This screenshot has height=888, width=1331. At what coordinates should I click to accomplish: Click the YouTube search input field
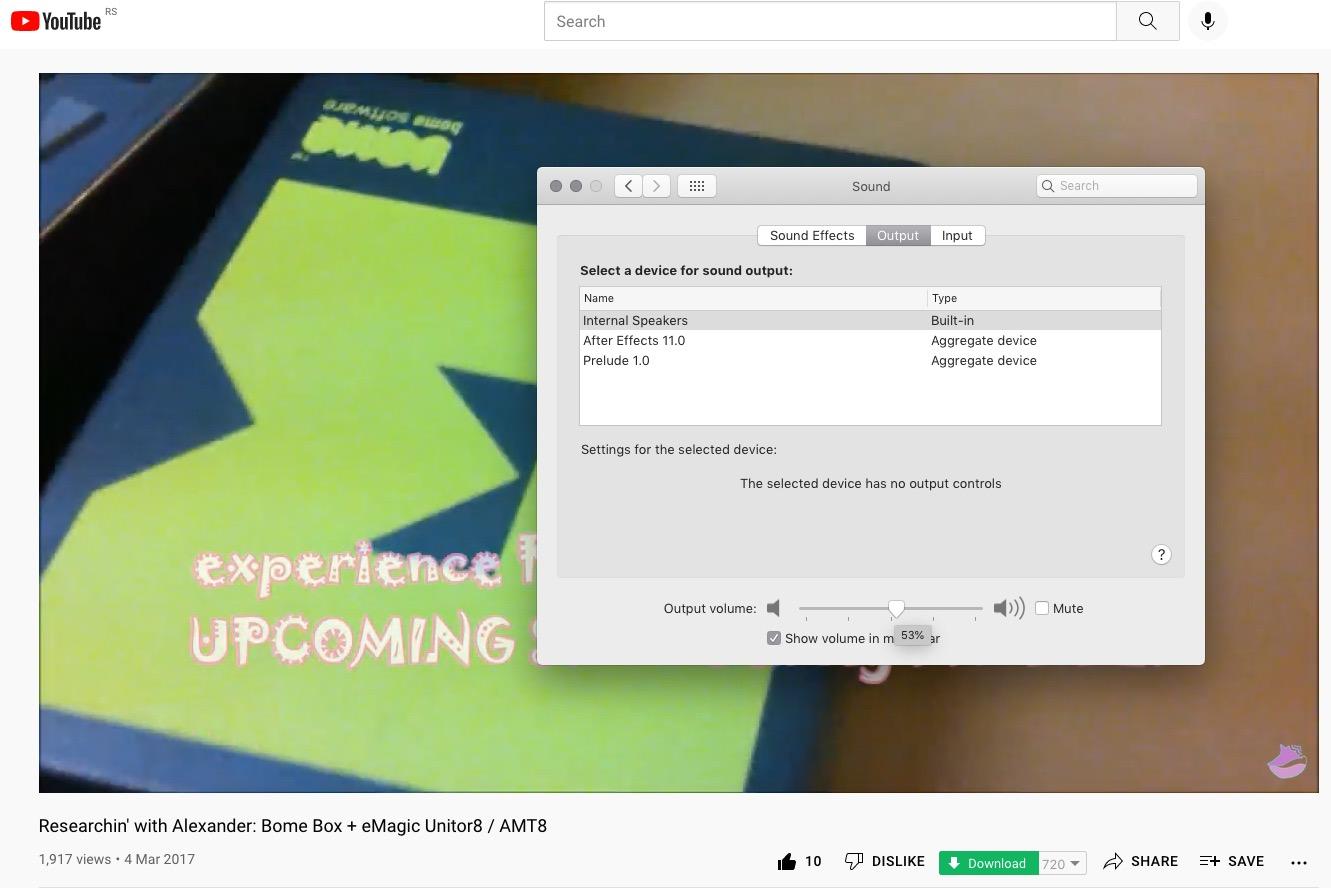click(x=829, y=21)
